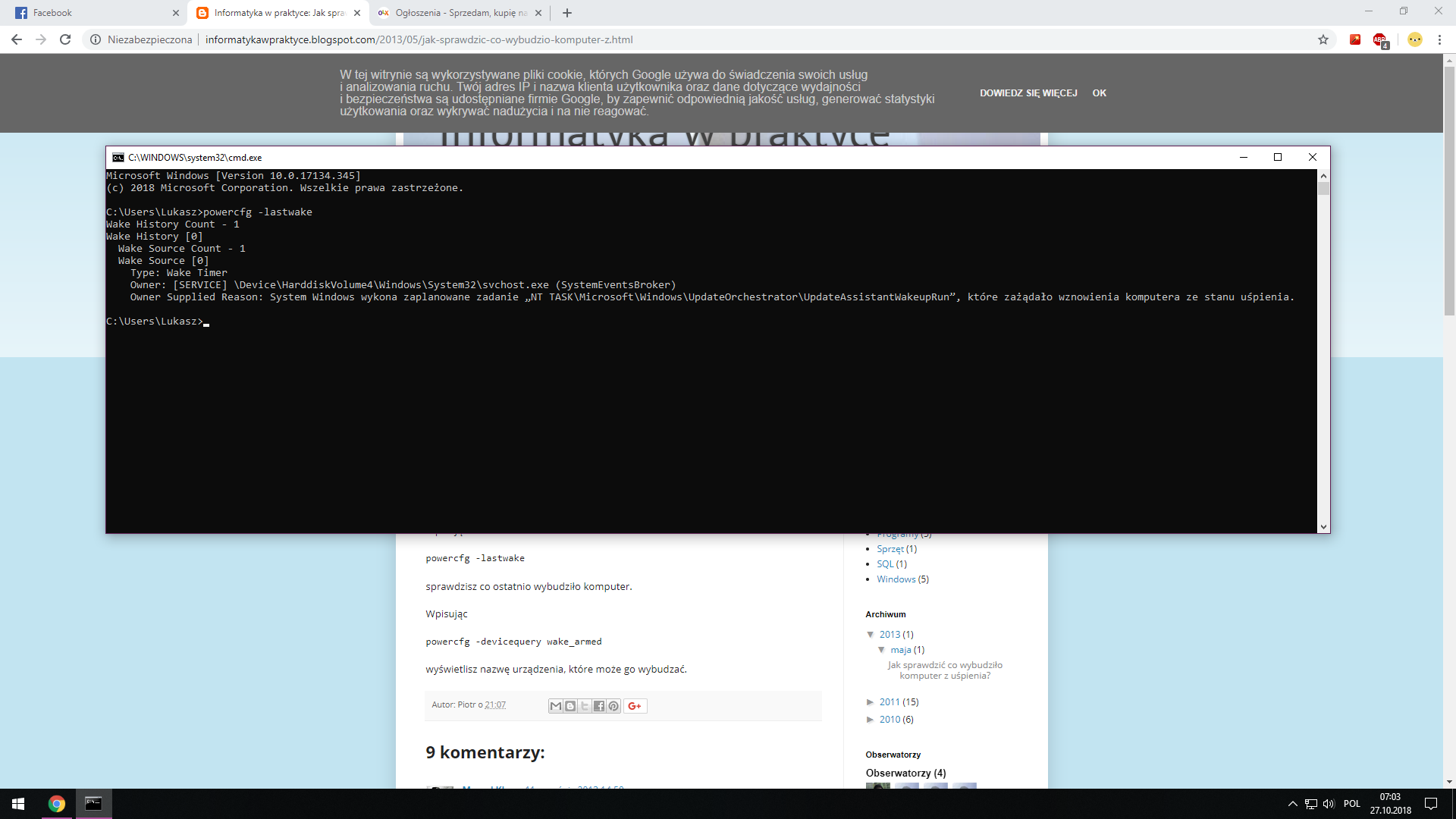The height and width of the screenshot is (819, 1456).
Task: Share post on Twitter icon
Action: tap(585, 706)
